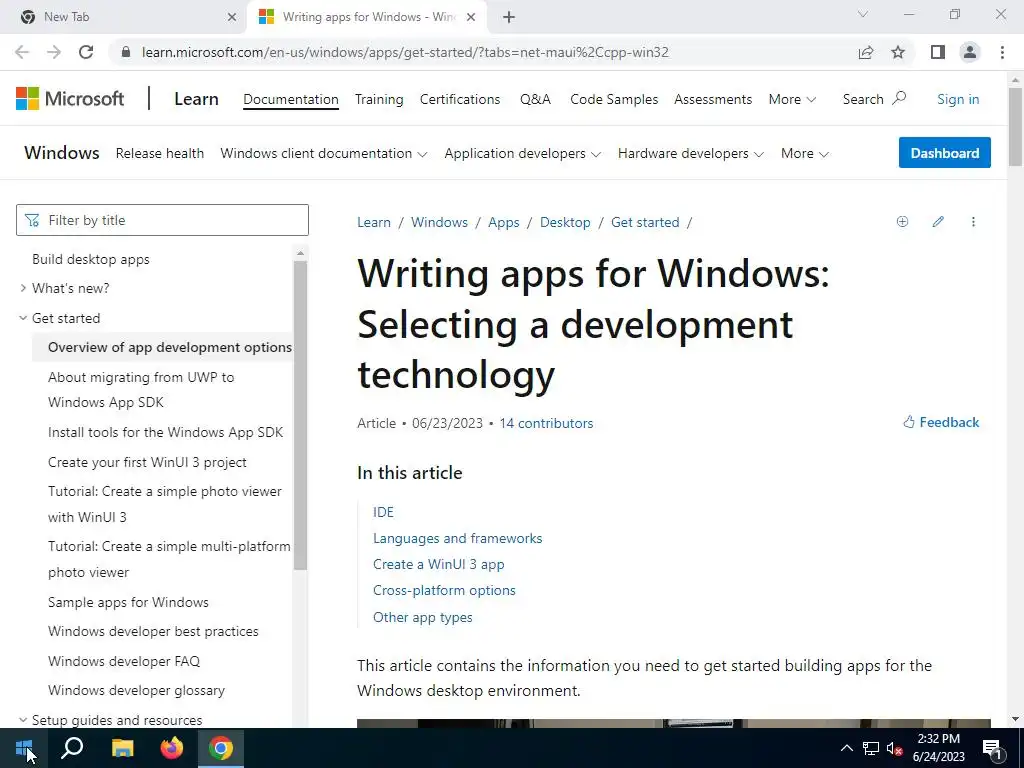
Task: Open Windows developer glossary item
Action: click(136, 690)
